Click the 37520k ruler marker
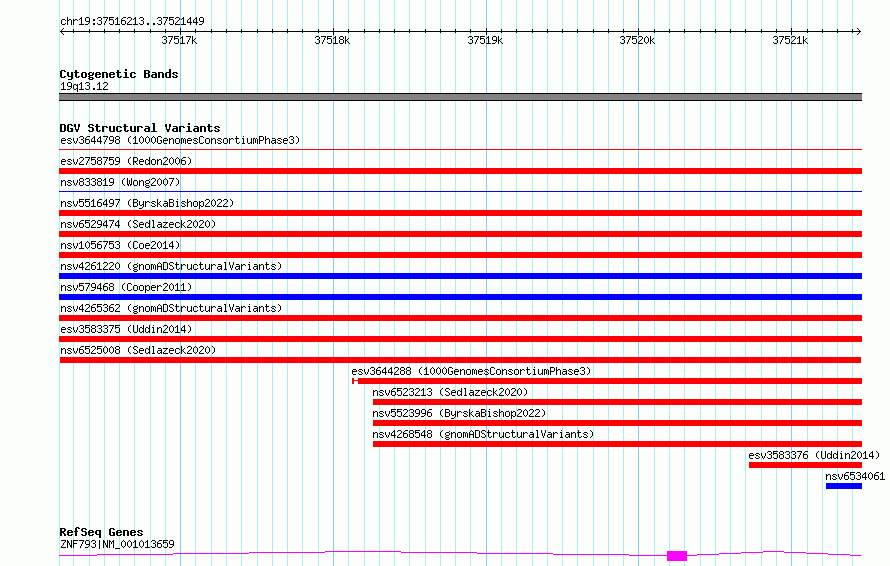Image resolution: width=890 pixels, height=566 pixels. 637,40
